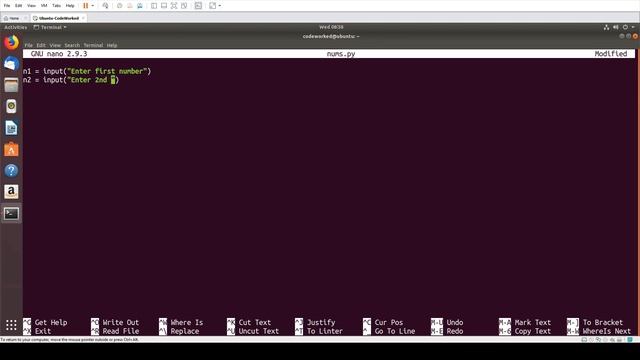Open terminal window Search menu

72,45
